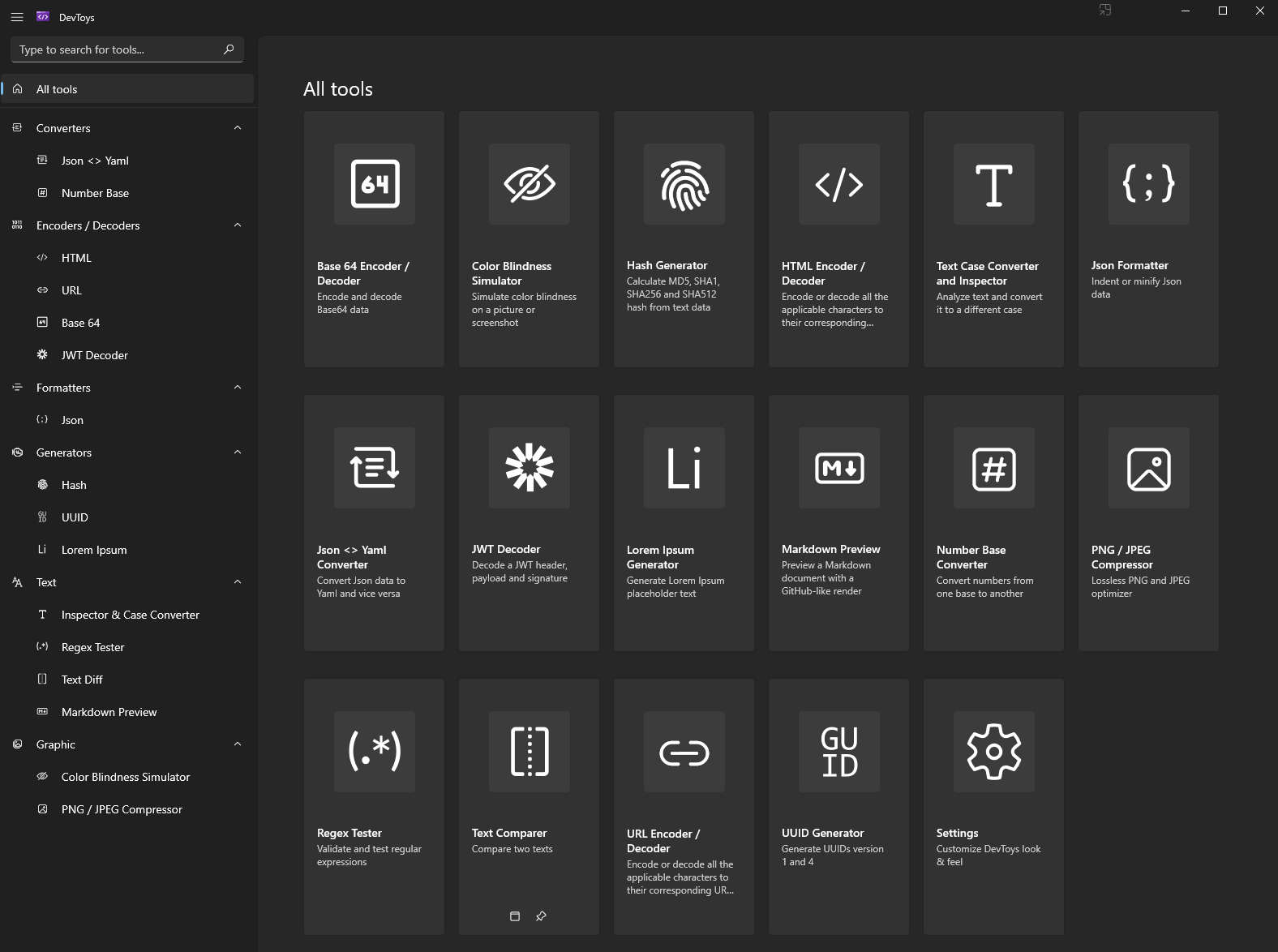
Task: Click the Regex Tester tile icon
Action: click(375, 752)
